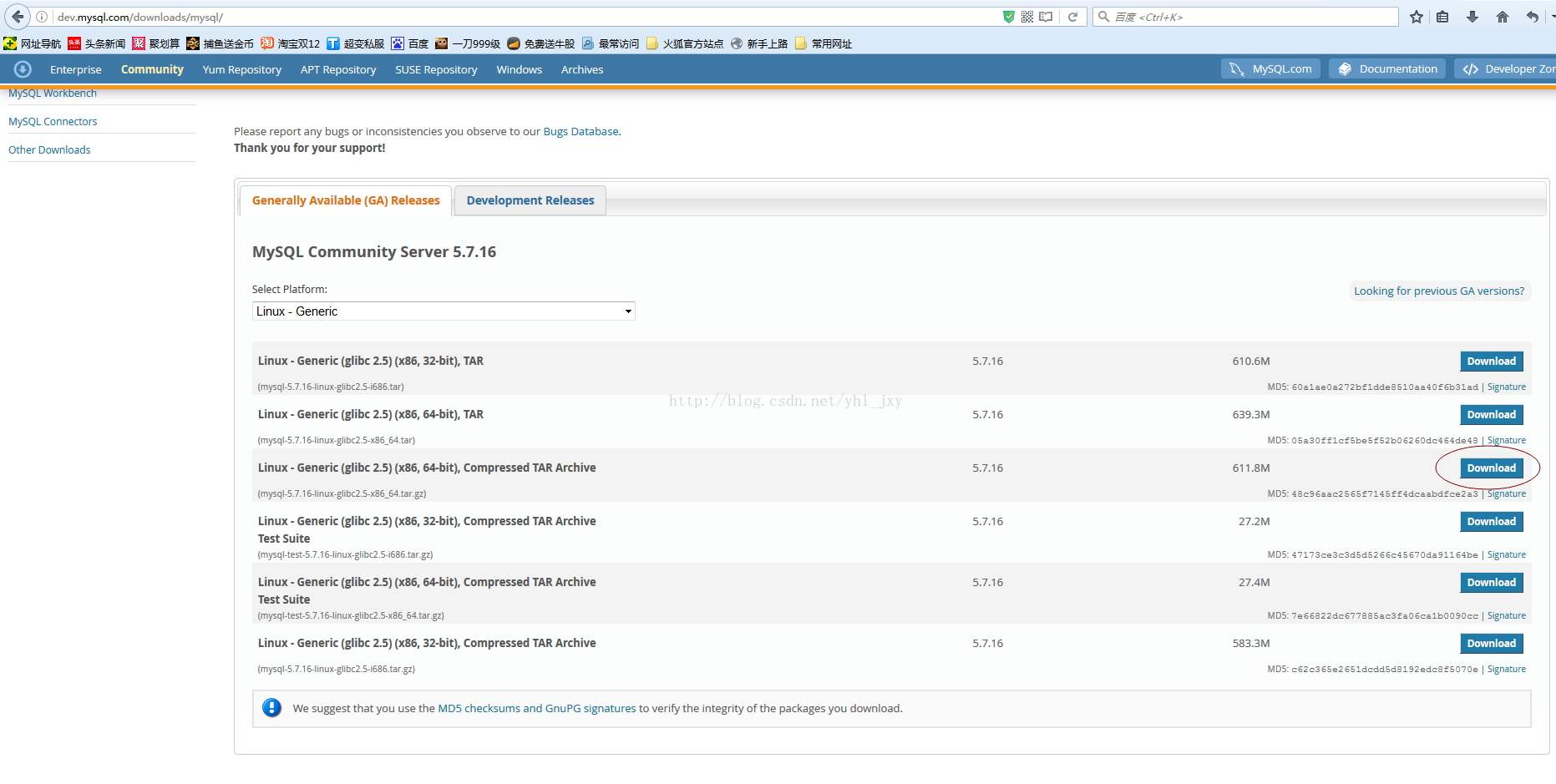The width and height of the screenshot is (1556, 784).
Task: Open the QR code icon in address bar
Action: (1027, 17)
